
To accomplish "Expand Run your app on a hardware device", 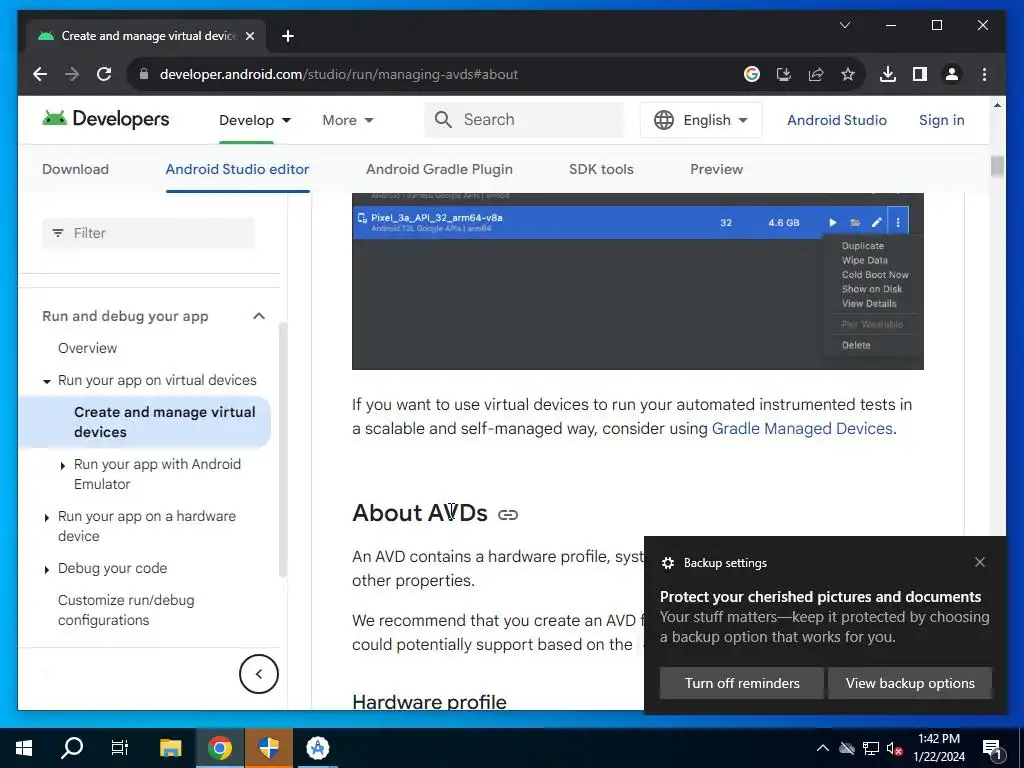I will (46, 518).
